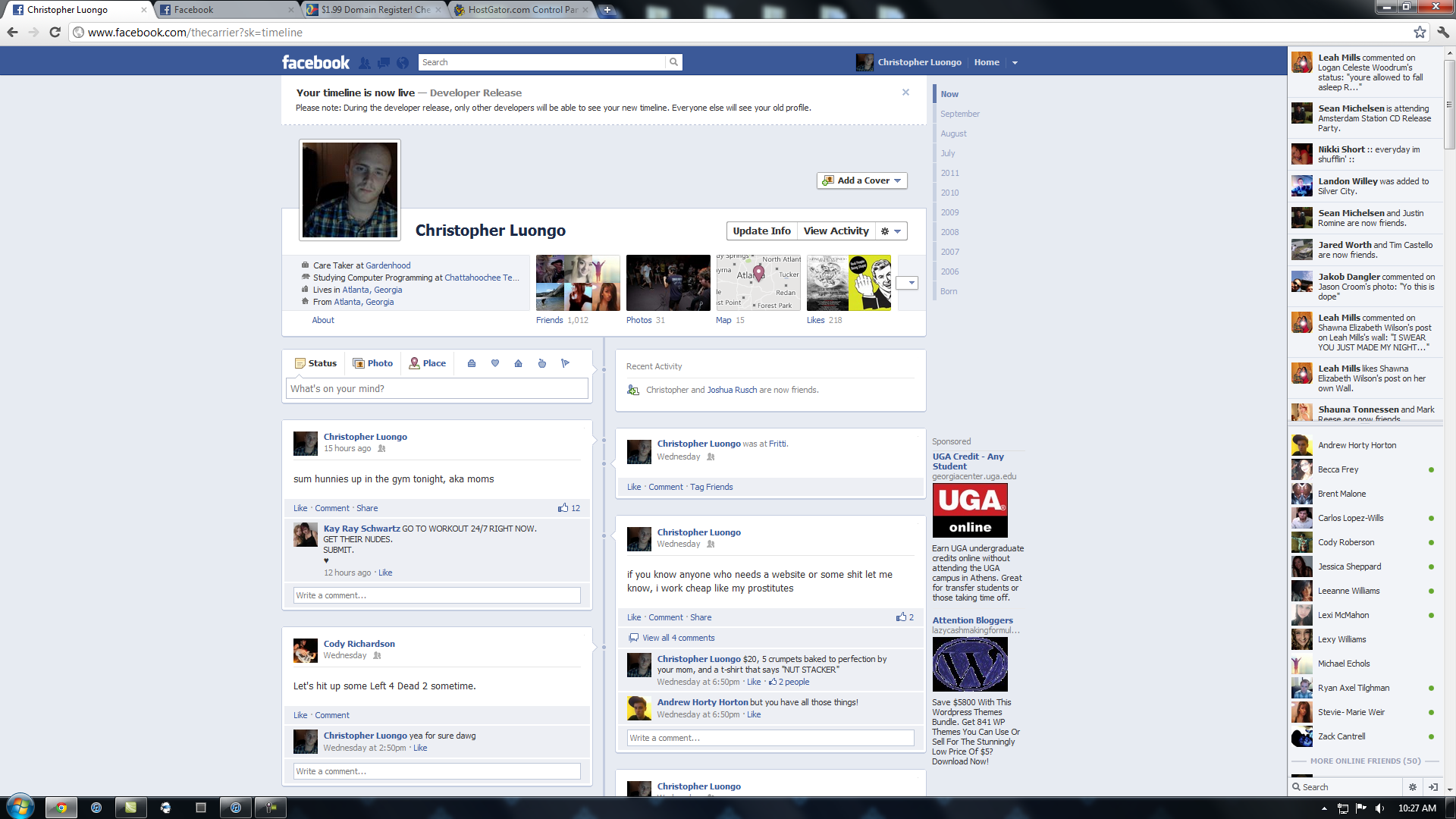1456x819 pixels.
Task: Select the Photo composer tab
Action: (372, 363)
